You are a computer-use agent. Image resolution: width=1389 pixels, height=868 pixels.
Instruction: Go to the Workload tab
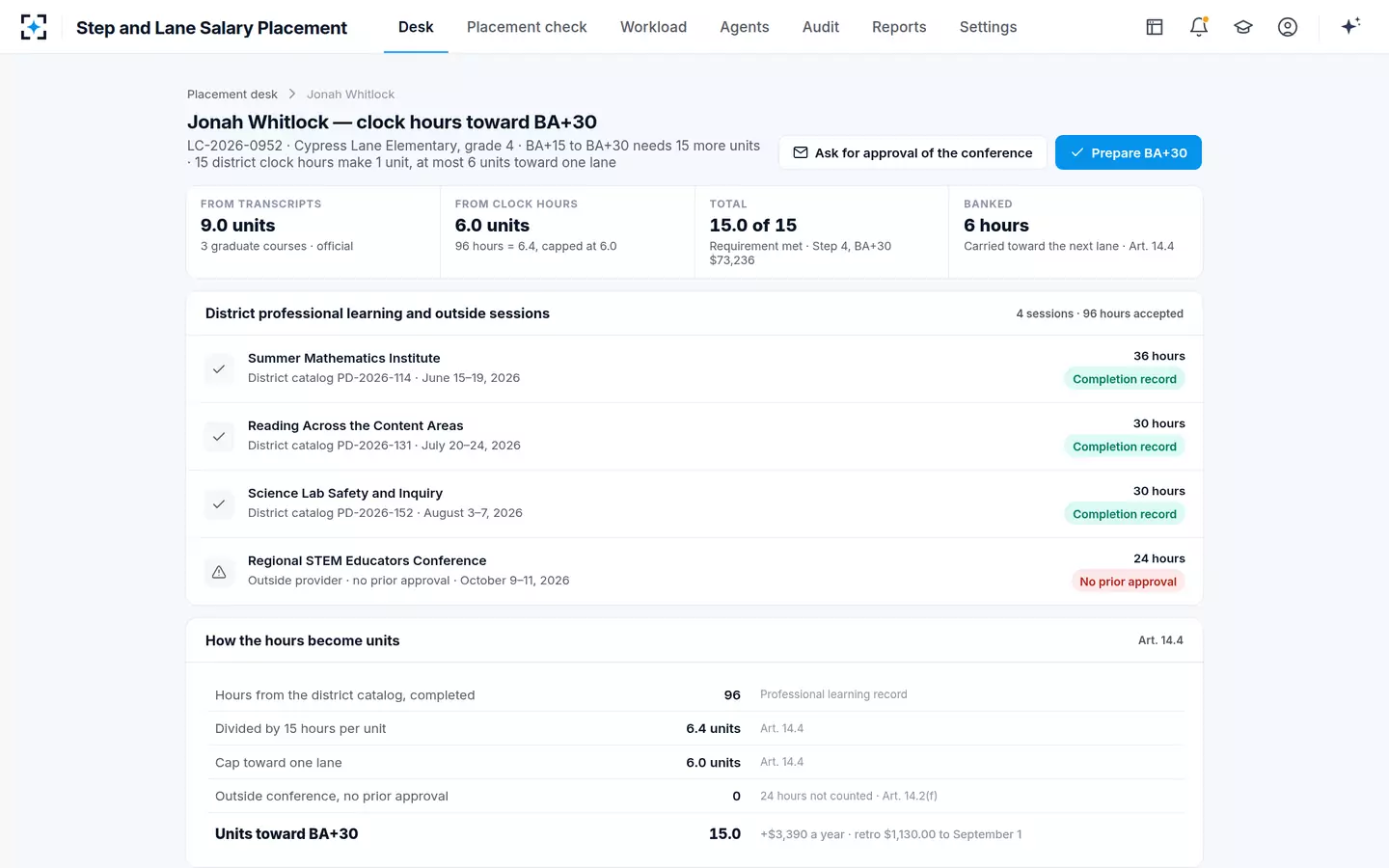(654, 27)
